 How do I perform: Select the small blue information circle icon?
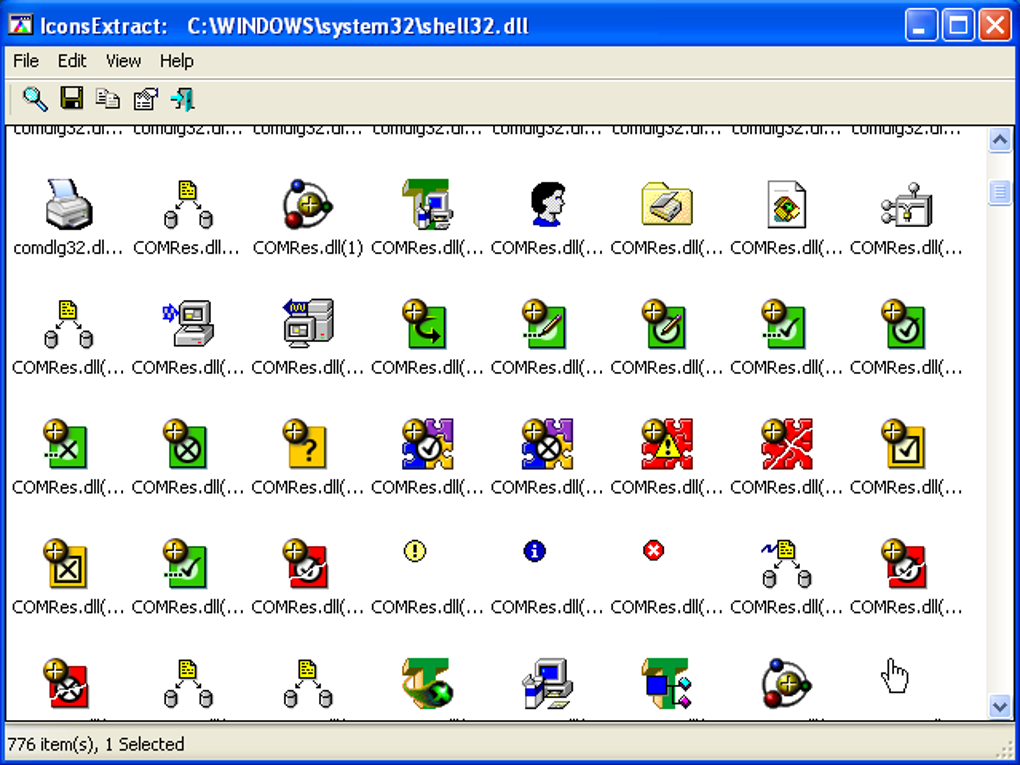[534, 552]
